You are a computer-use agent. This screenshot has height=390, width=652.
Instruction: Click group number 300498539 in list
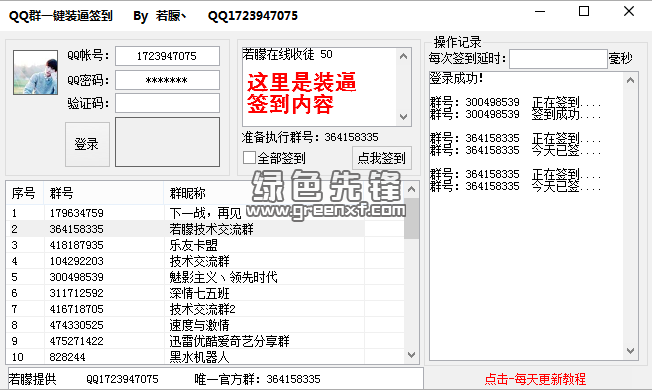tap(77, 277)
